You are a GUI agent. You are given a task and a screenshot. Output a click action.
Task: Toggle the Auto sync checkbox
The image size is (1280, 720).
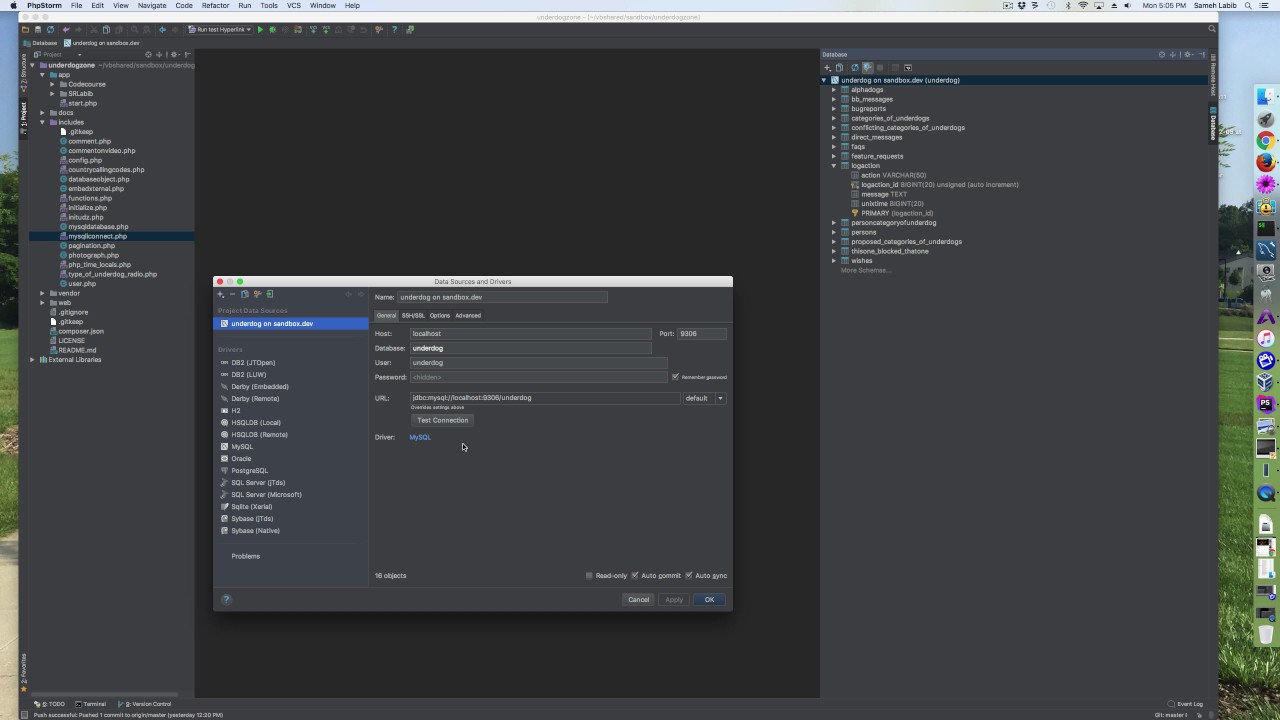[x=689, y=576]
